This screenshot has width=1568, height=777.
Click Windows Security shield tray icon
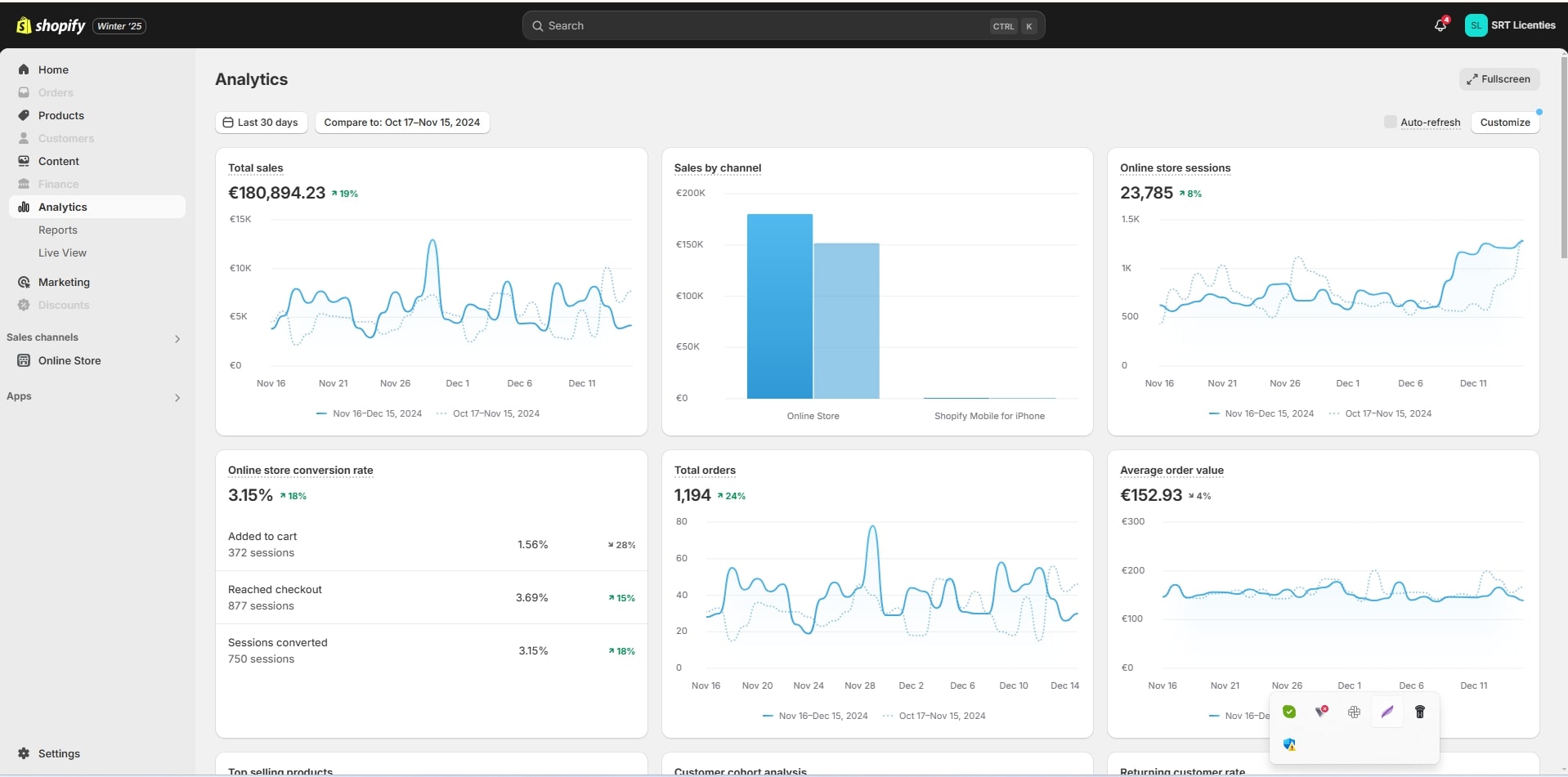(x=1289, y=744)
